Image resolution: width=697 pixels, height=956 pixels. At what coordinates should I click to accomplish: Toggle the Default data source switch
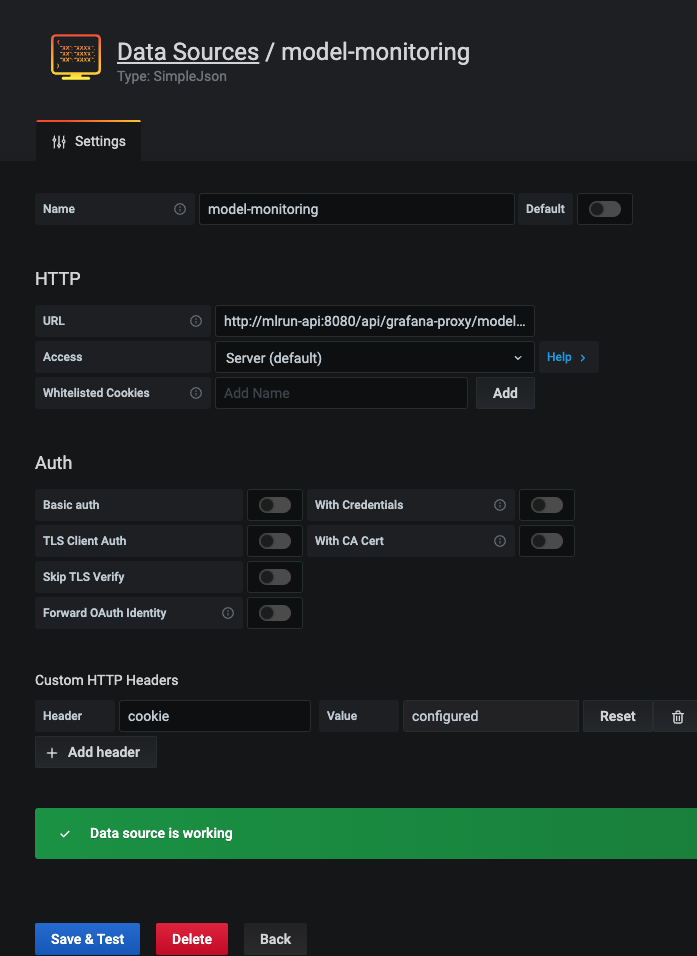[605, 209]
